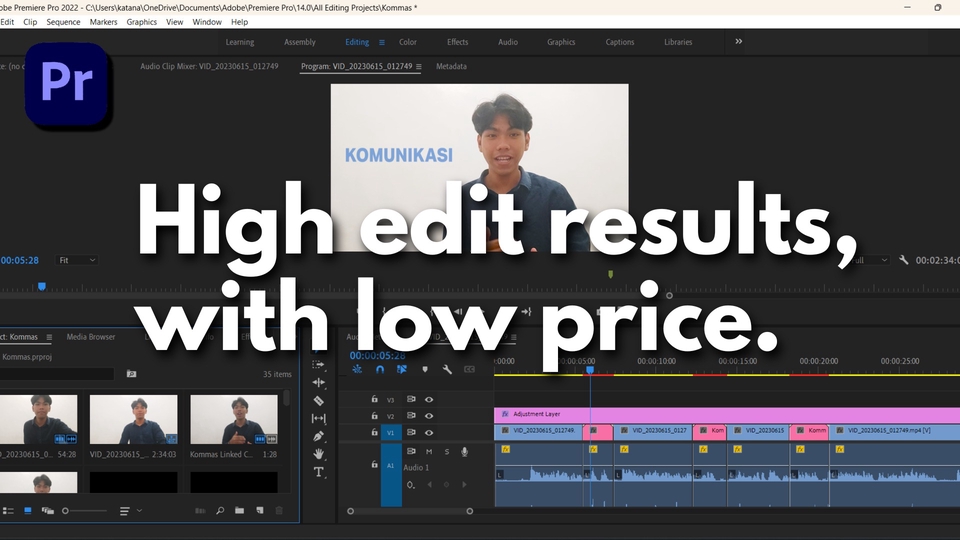Adjust the thumbnail size slider in Project panel

[x=66, y=511]
